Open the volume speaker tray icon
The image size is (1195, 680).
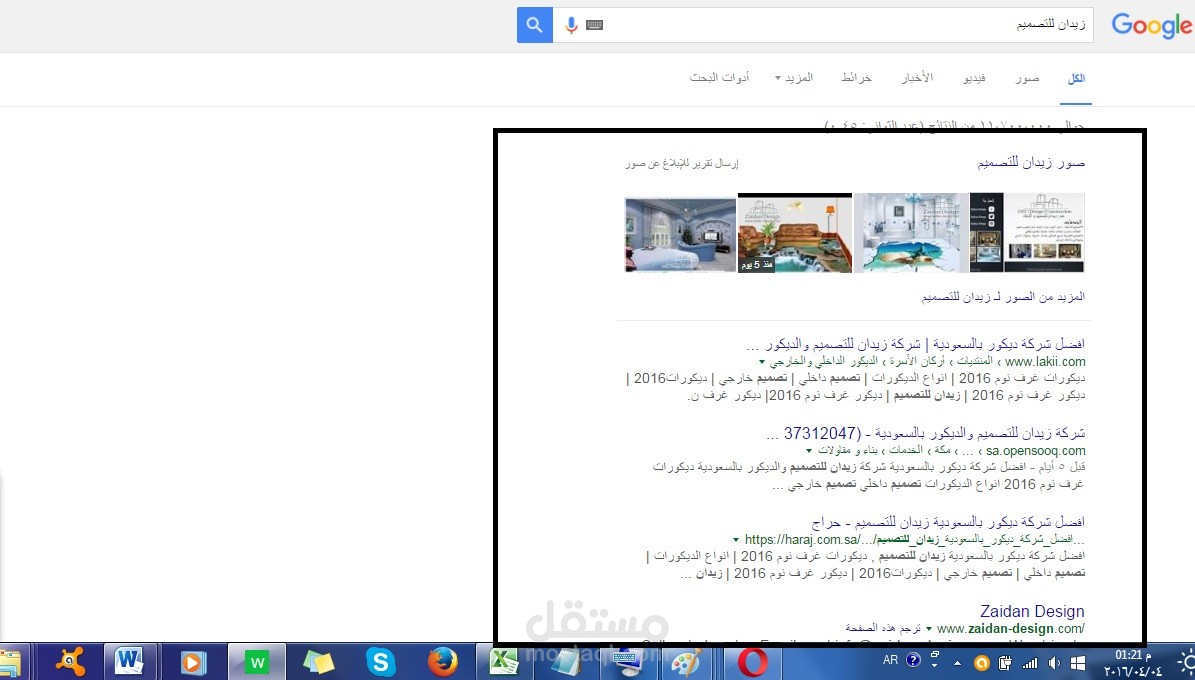click(1054, 662)
